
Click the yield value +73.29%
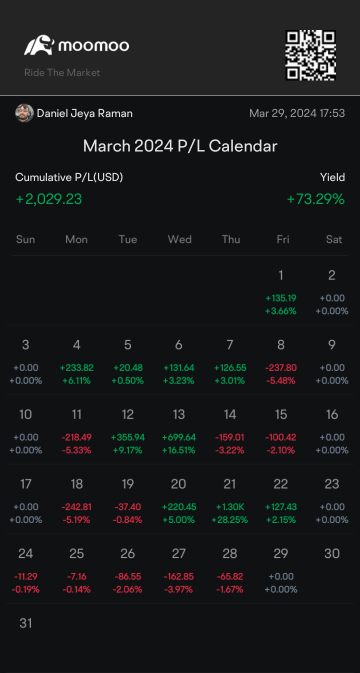tap(315, 199)
